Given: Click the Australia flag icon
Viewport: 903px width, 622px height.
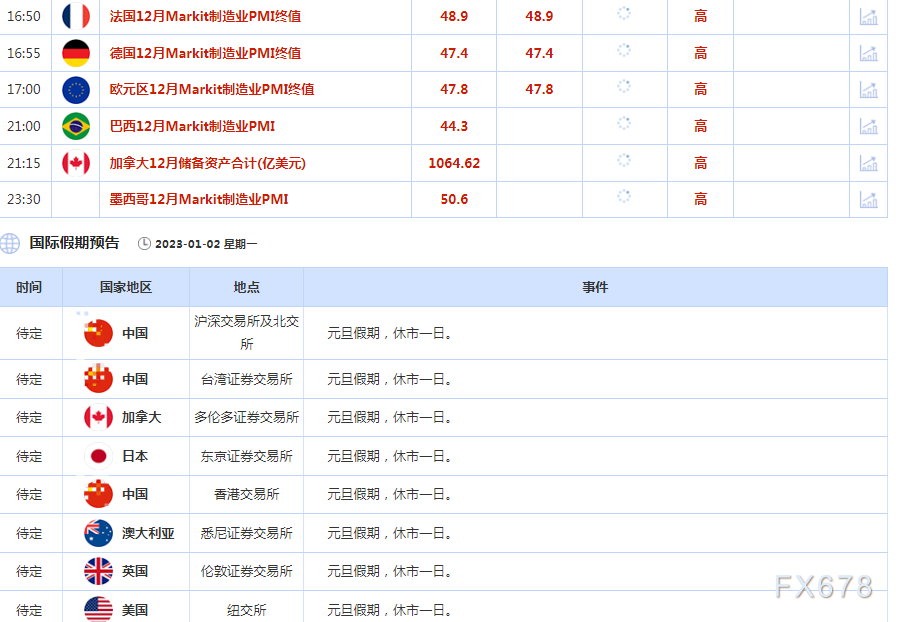Looking at the screenshot, I should (98, 533).
